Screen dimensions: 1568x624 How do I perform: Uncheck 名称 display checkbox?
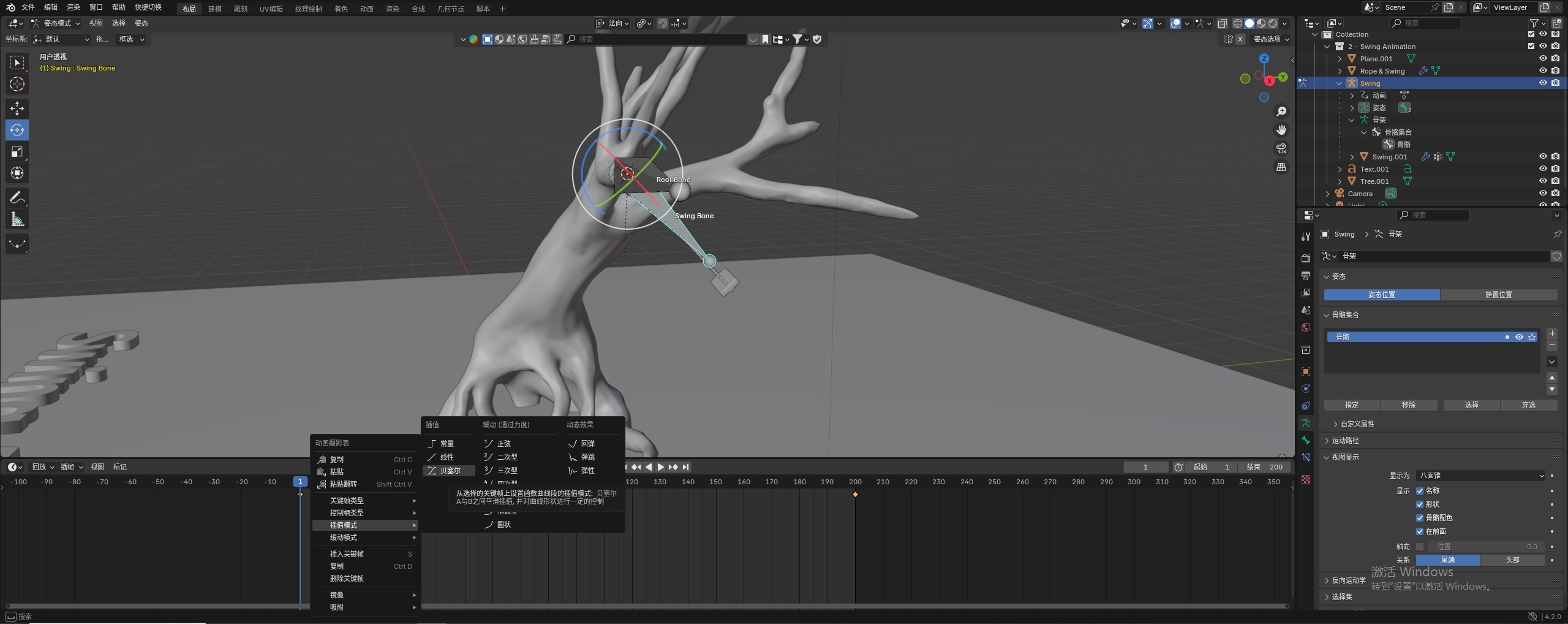pos(1420,491)
